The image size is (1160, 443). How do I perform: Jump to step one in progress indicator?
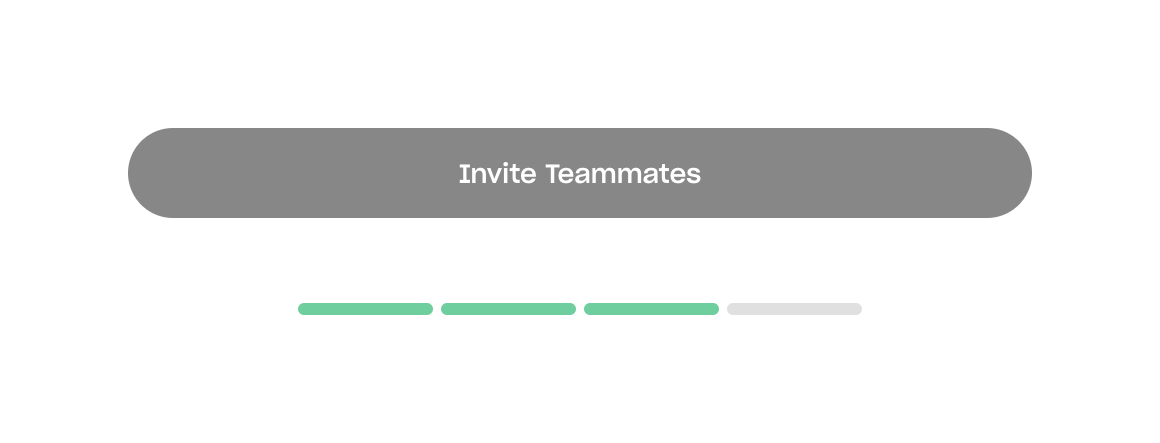[365, 309]
